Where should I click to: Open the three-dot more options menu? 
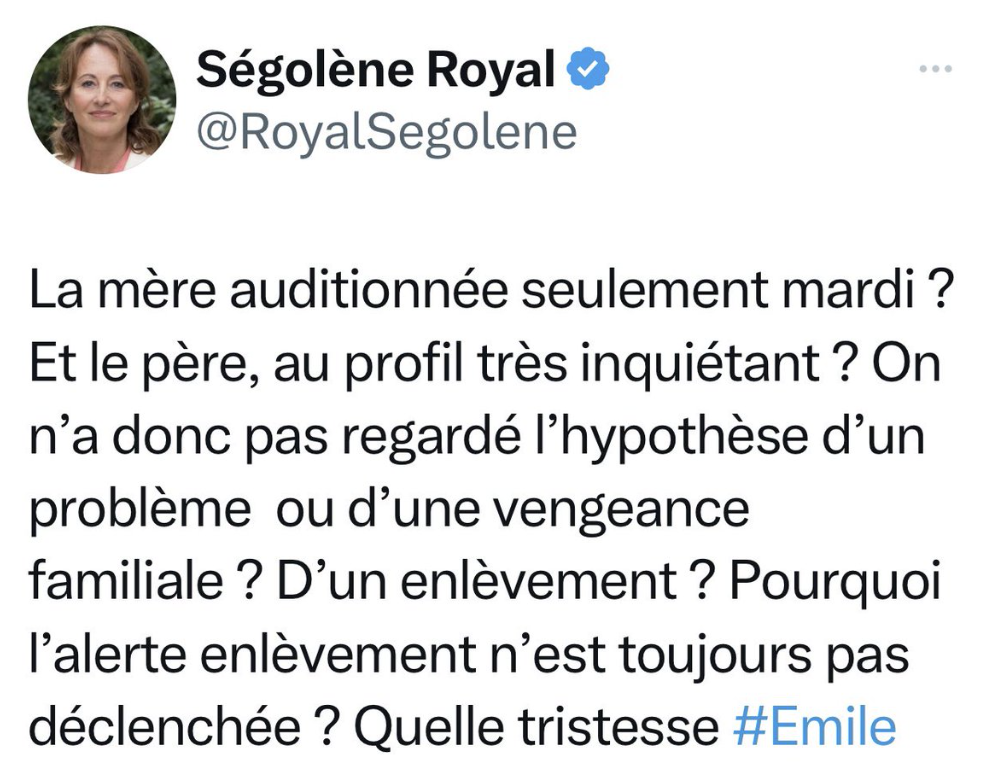(x=935, y=69)
